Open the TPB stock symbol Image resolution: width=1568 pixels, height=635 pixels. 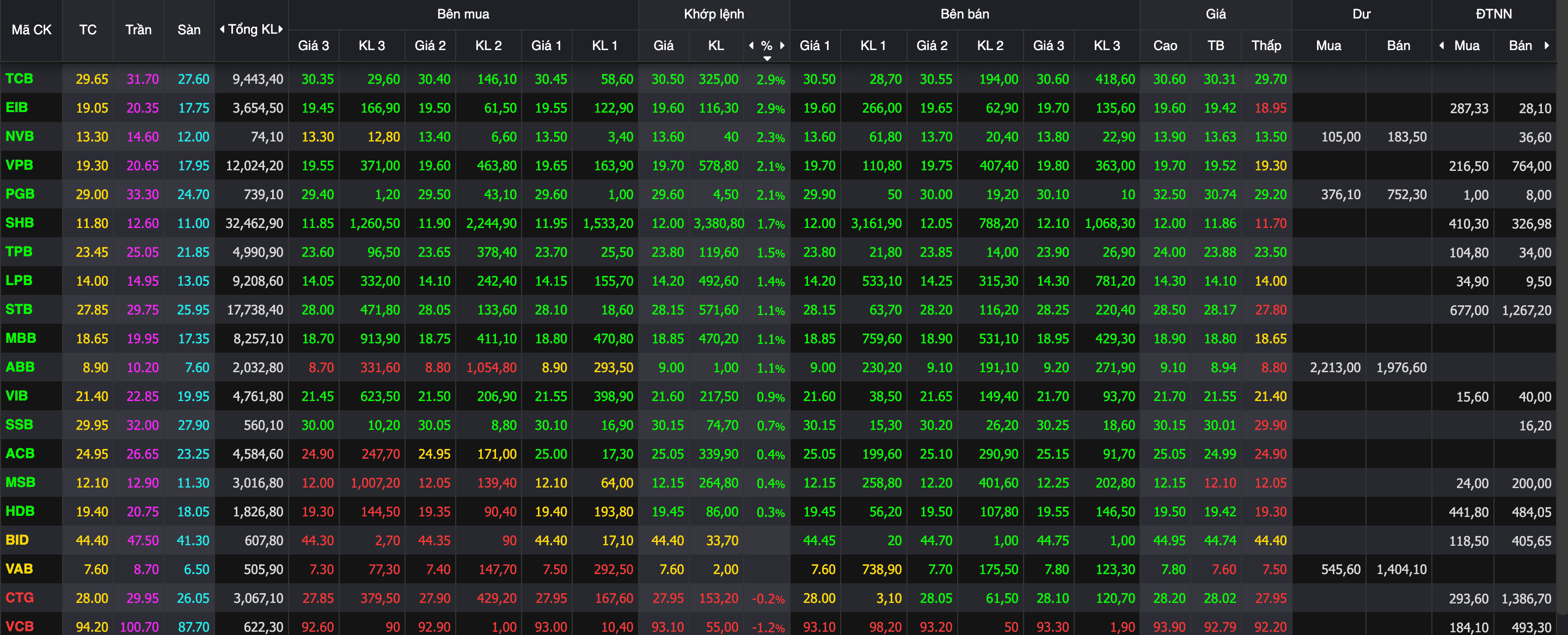[19, 252]
